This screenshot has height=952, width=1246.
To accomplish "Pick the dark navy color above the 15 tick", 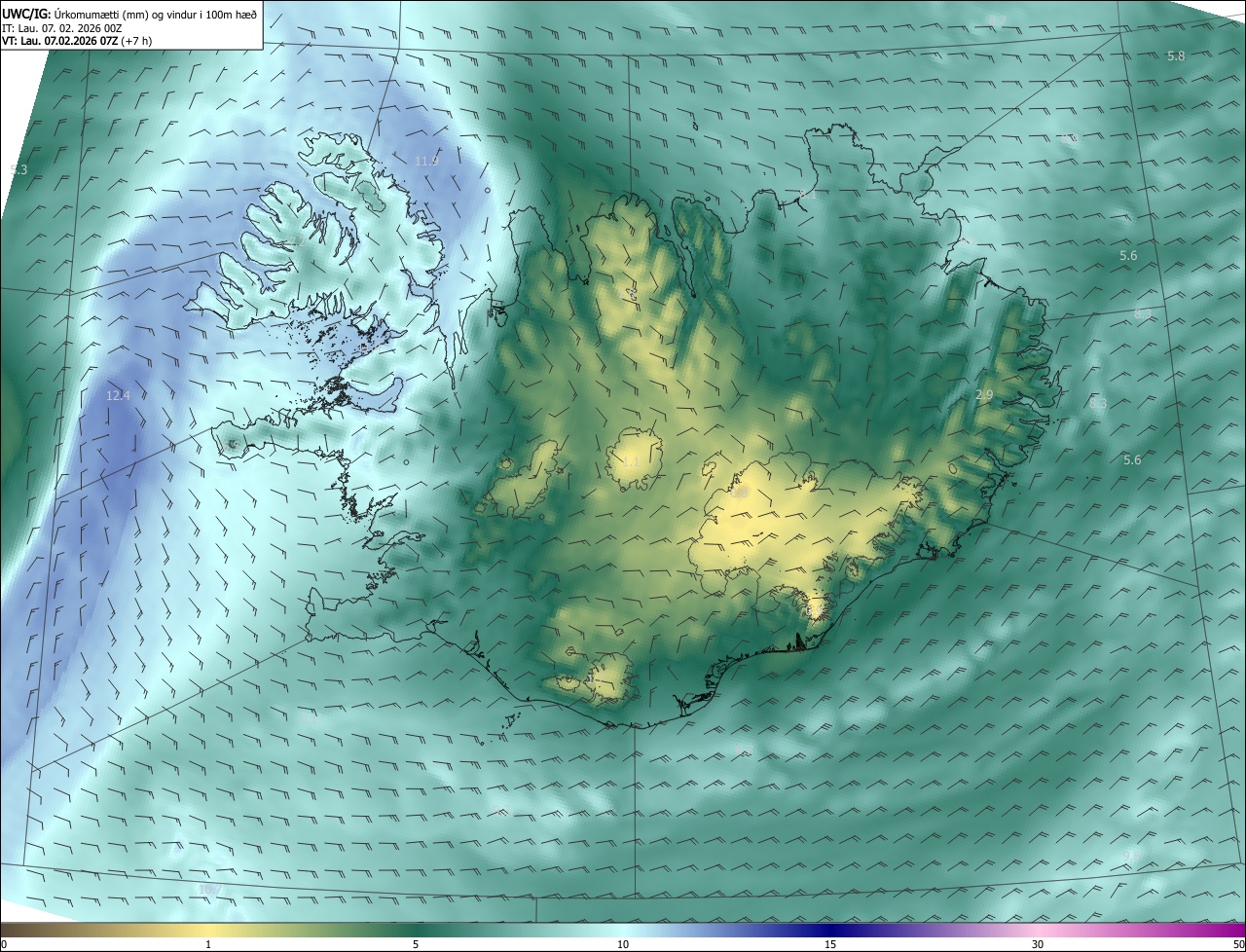I will (830, 931).
